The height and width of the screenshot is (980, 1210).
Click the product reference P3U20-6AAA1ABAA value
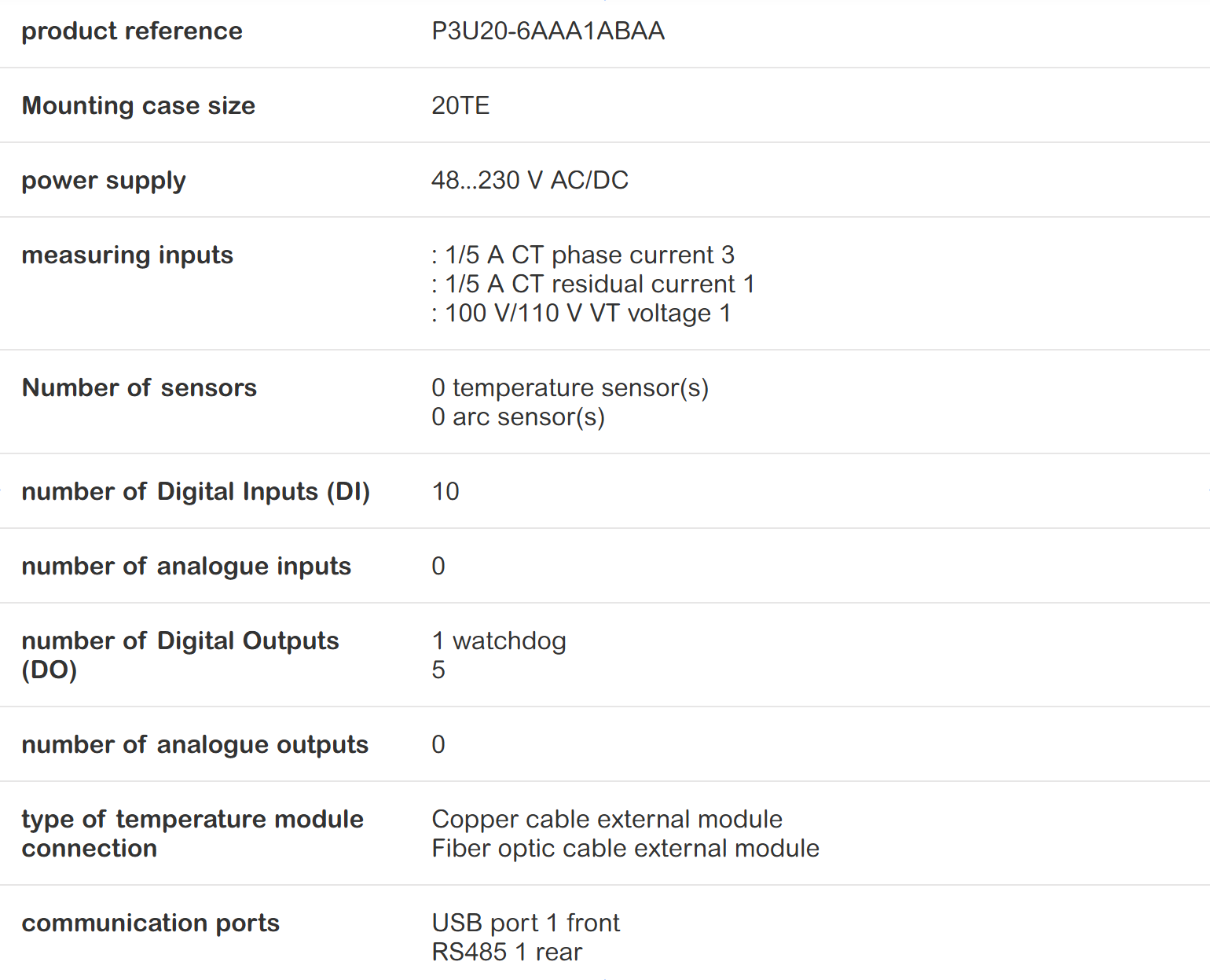pos(548,31)
